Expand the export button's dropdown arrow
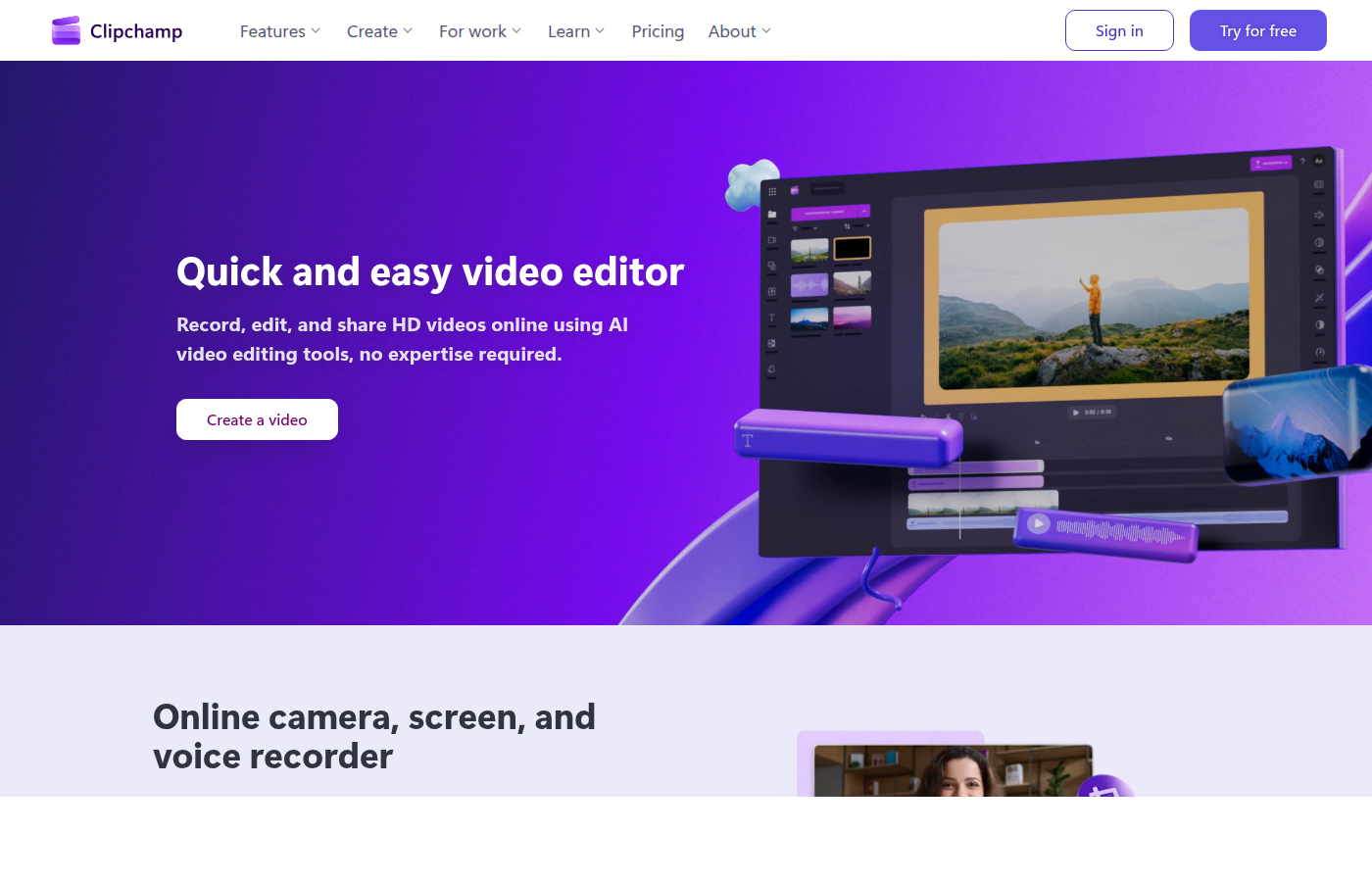This screenshot has height=882, width=1372. tap(1286, 163)
